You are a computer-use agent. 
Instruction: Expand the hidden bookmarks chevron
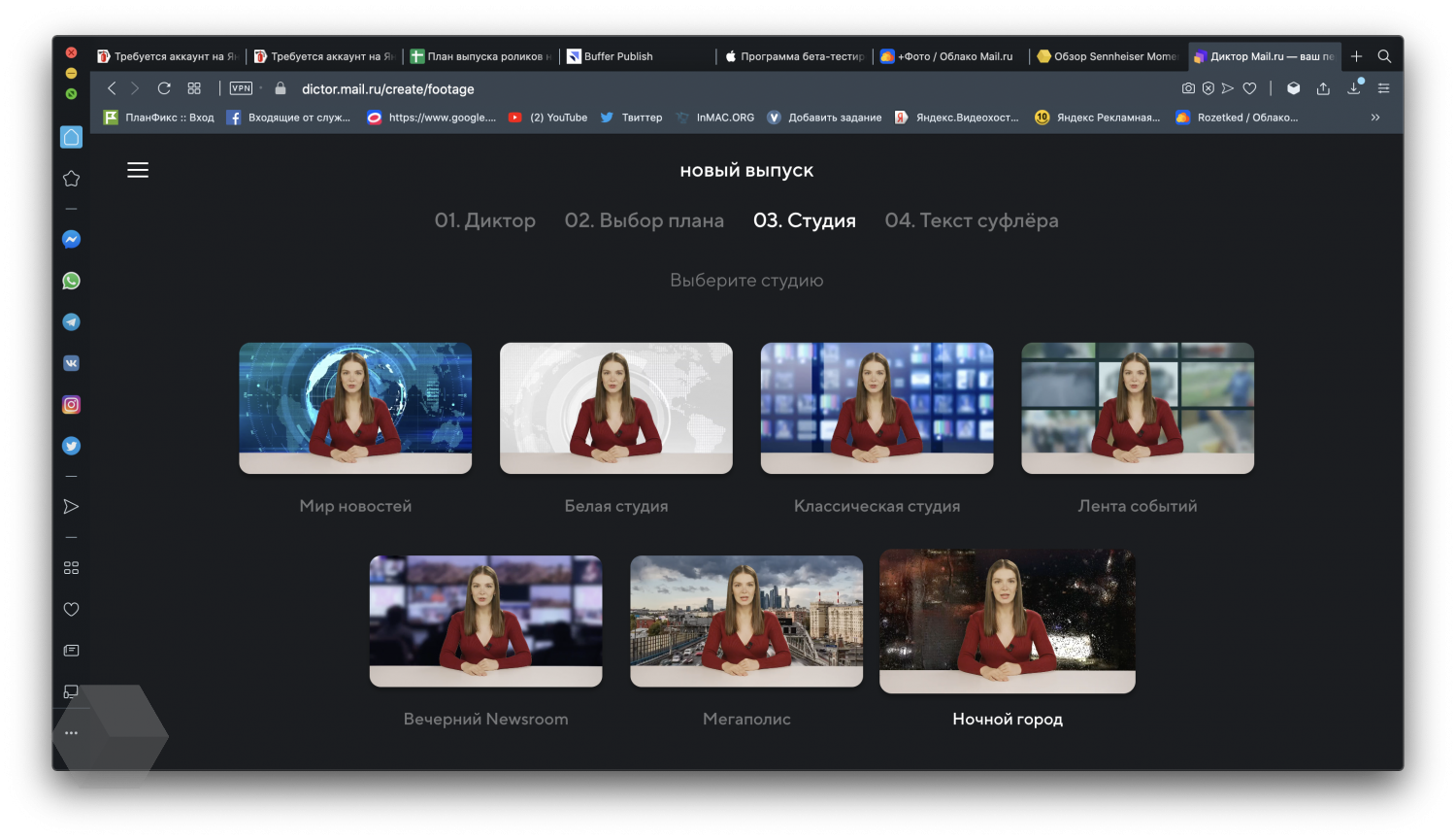1374,118
